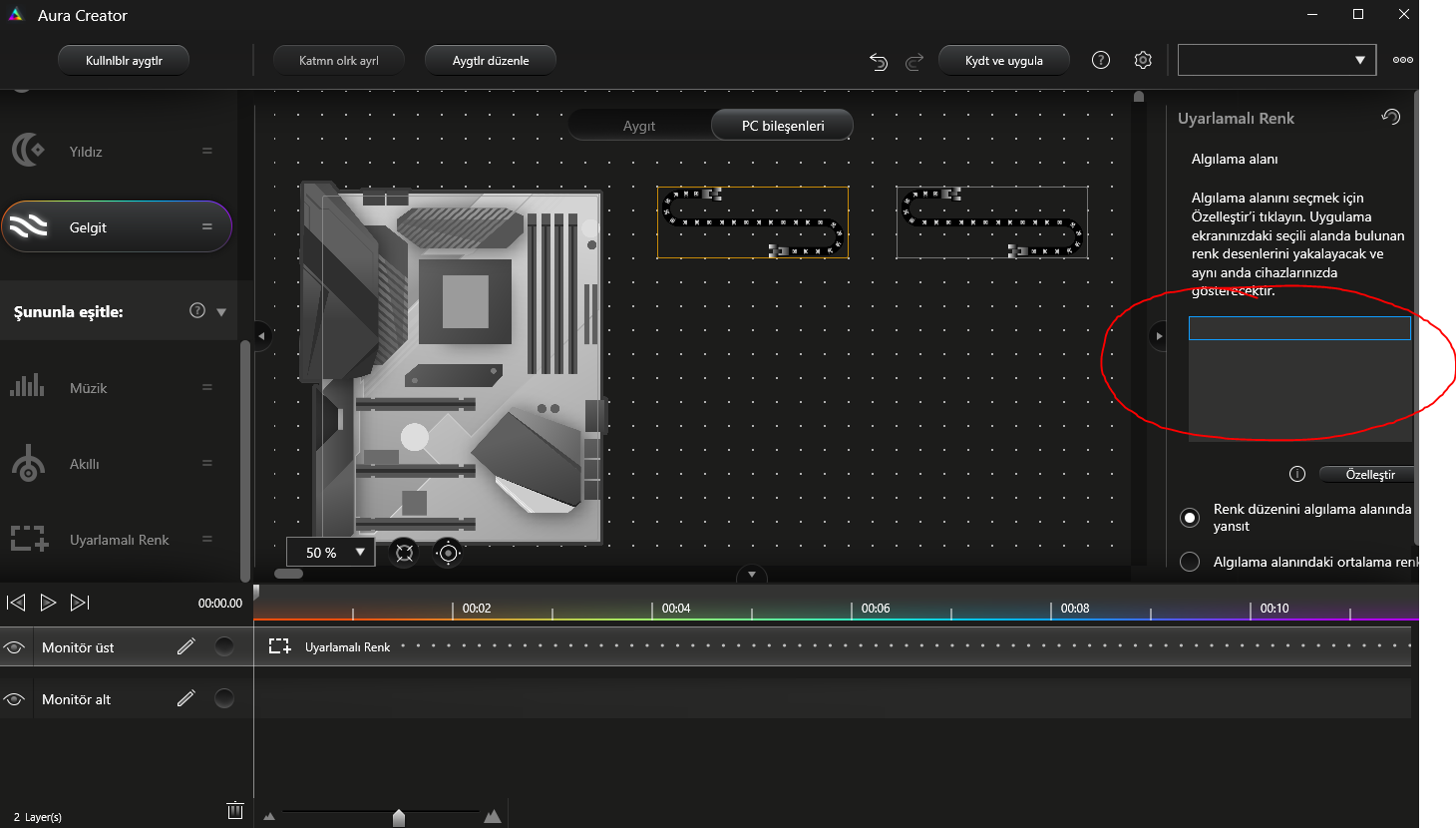
Task: Collapse the canvas with the bottom down-arrow
Action: tap(752, 575)
